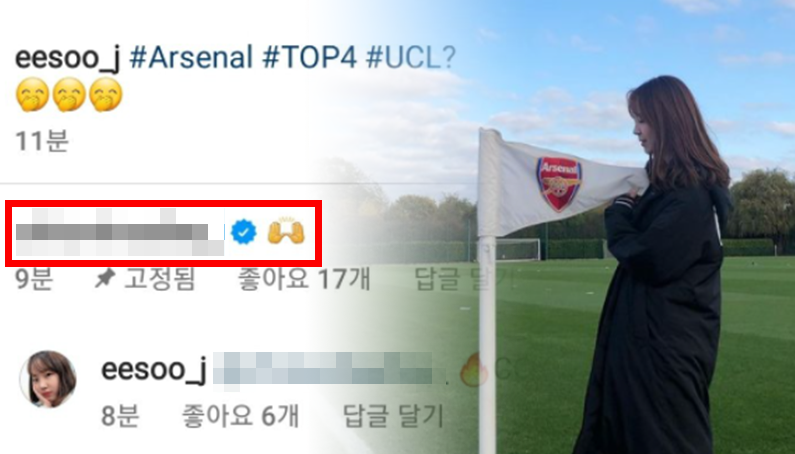Click the first giggling emoji in the caption
The image size is (795, 454).
(x=32, y=95)
